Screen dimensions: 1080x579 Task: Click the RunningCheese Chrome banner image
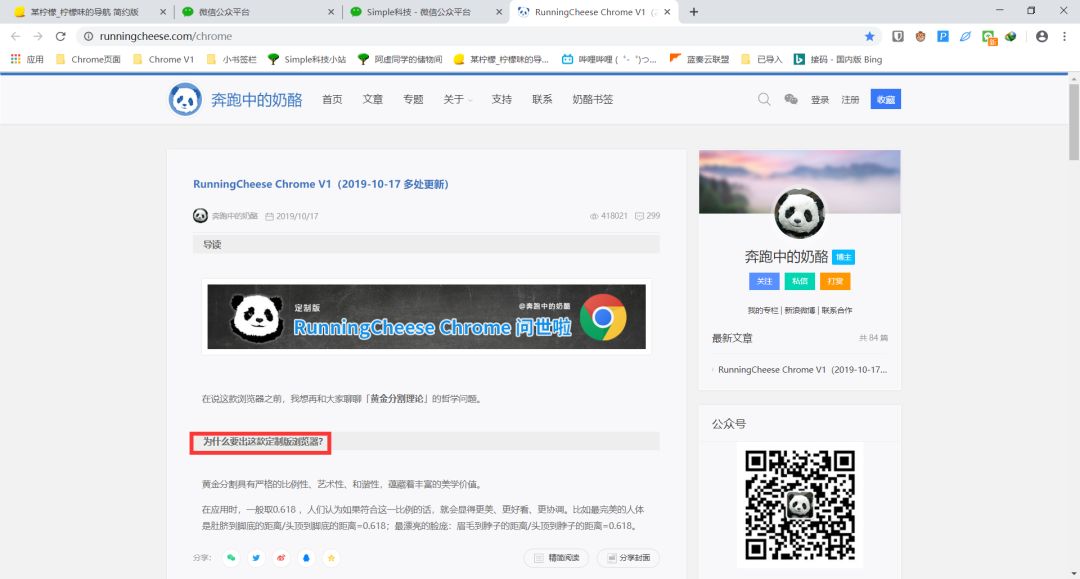coord(426,317)
